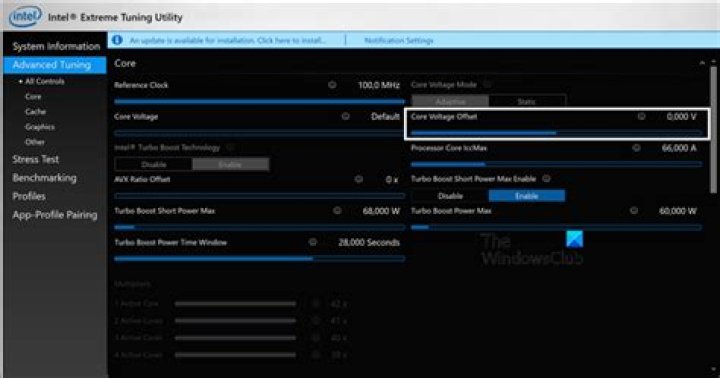Select Cache under Advanced Tuning
720x378 pixels.
click(x=35, y=112)
